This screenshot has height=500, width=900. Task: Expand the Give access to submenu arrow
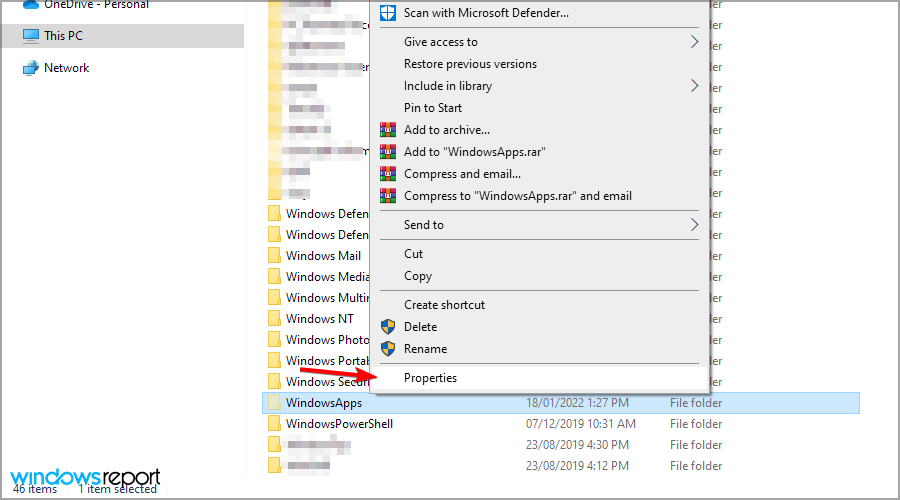(x=694, y=42)
